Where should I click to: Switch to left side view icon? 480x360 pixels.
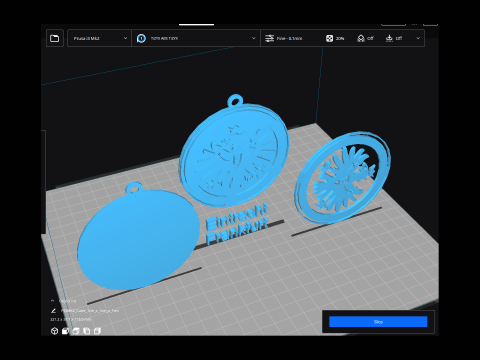[x=87, y=331]
